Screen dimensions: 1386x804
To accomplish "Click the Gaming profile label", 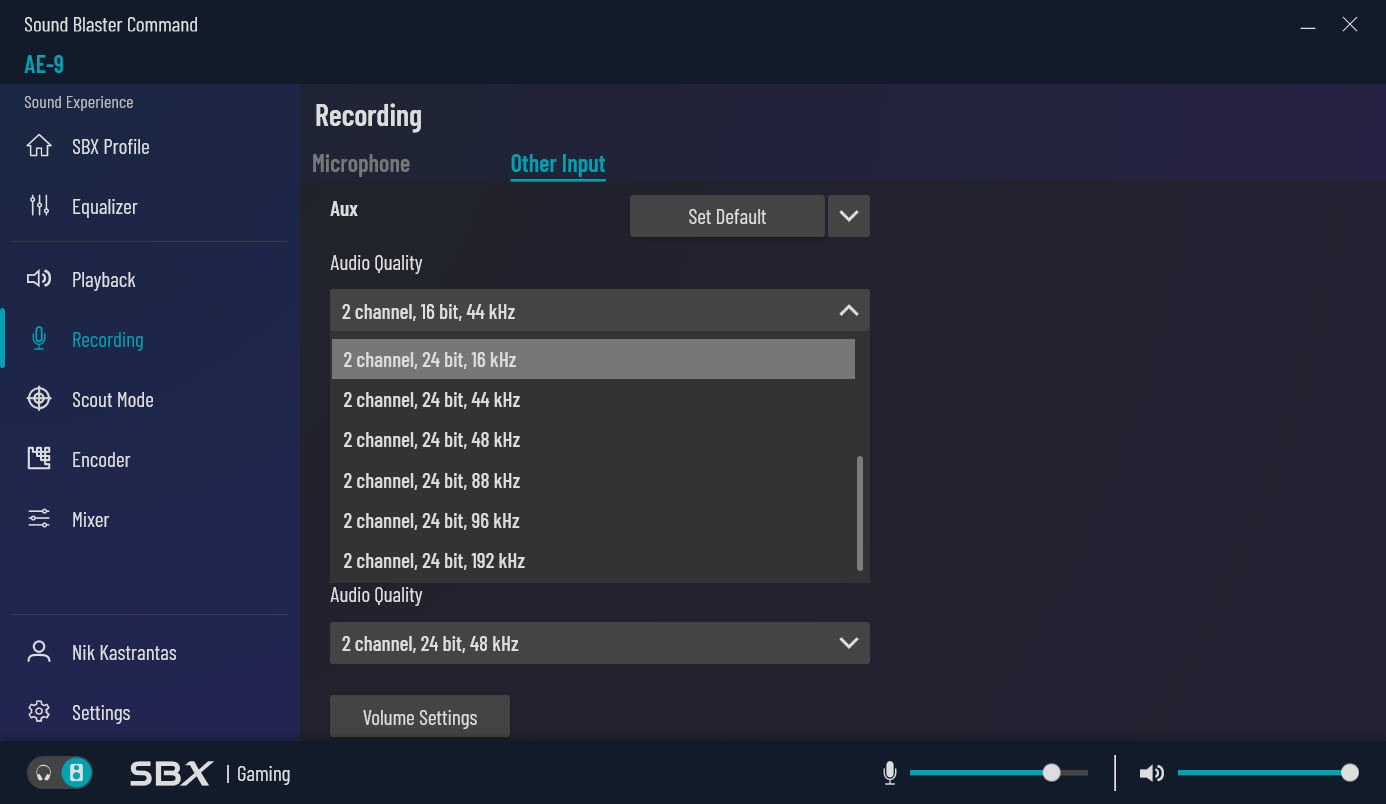I will tap(264, 773).
